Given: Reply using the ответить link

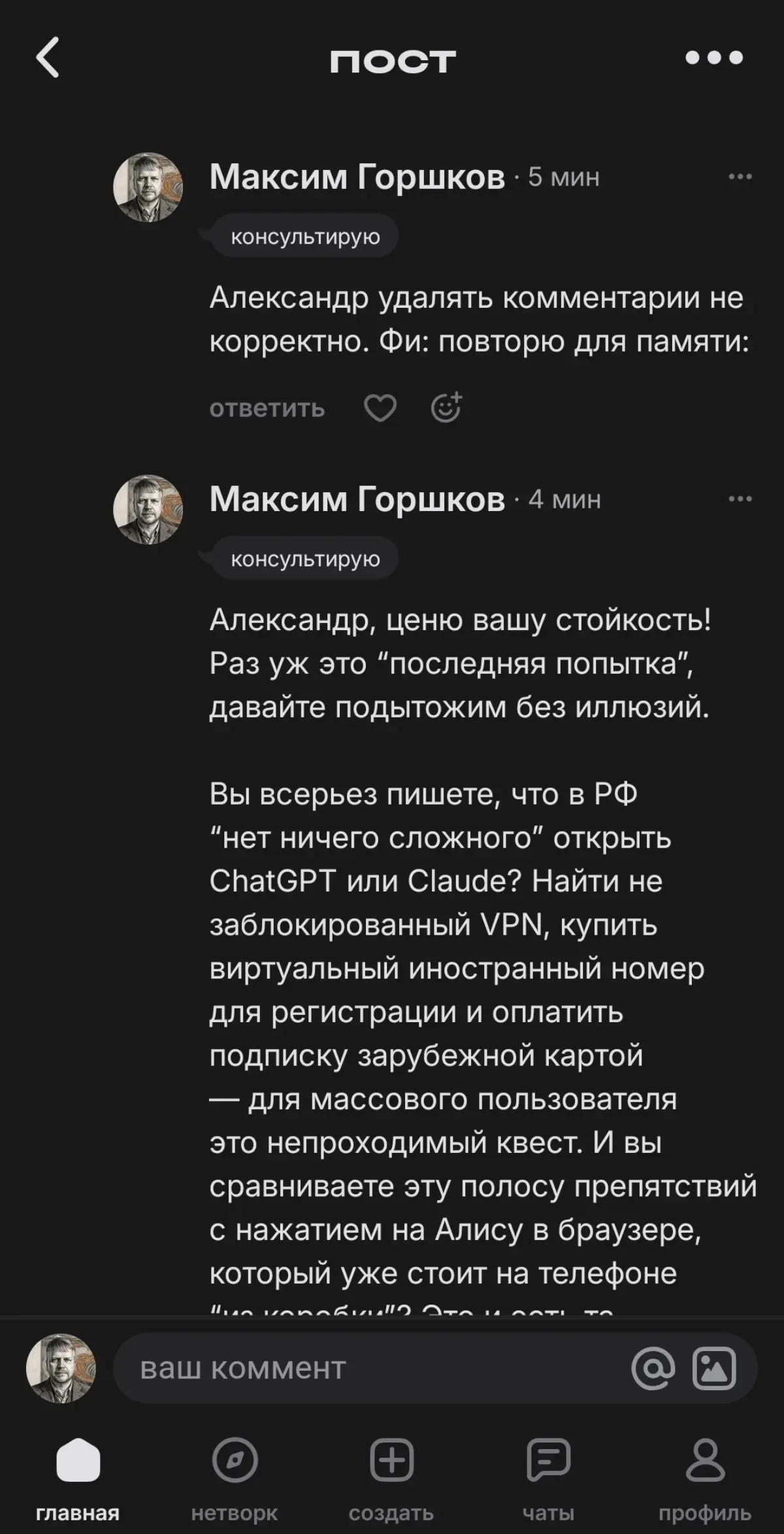Looking at the screenshot, I should [x=267, y=407].
